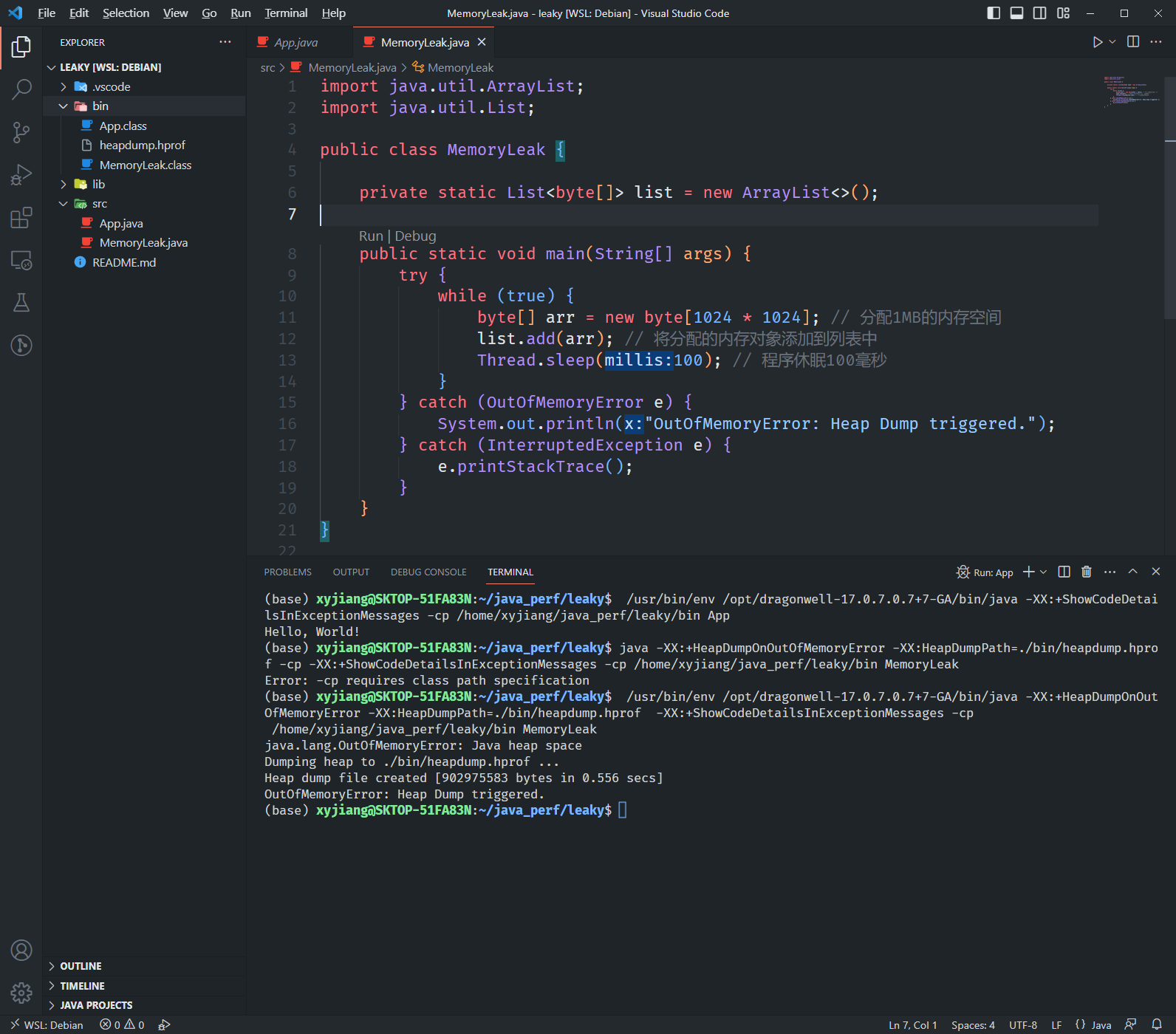The image size is (1176, 1034).
Task: Expand the OUTLINE section
Action: click(144, 966)
